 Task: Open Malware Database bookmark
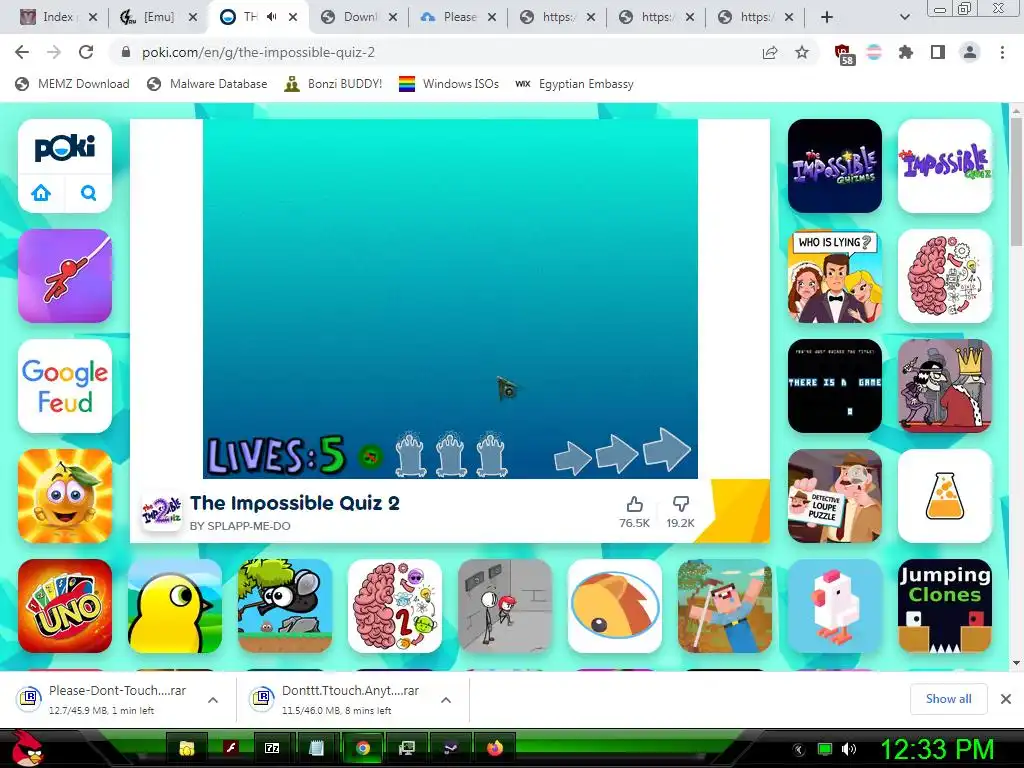coord(208,84)
